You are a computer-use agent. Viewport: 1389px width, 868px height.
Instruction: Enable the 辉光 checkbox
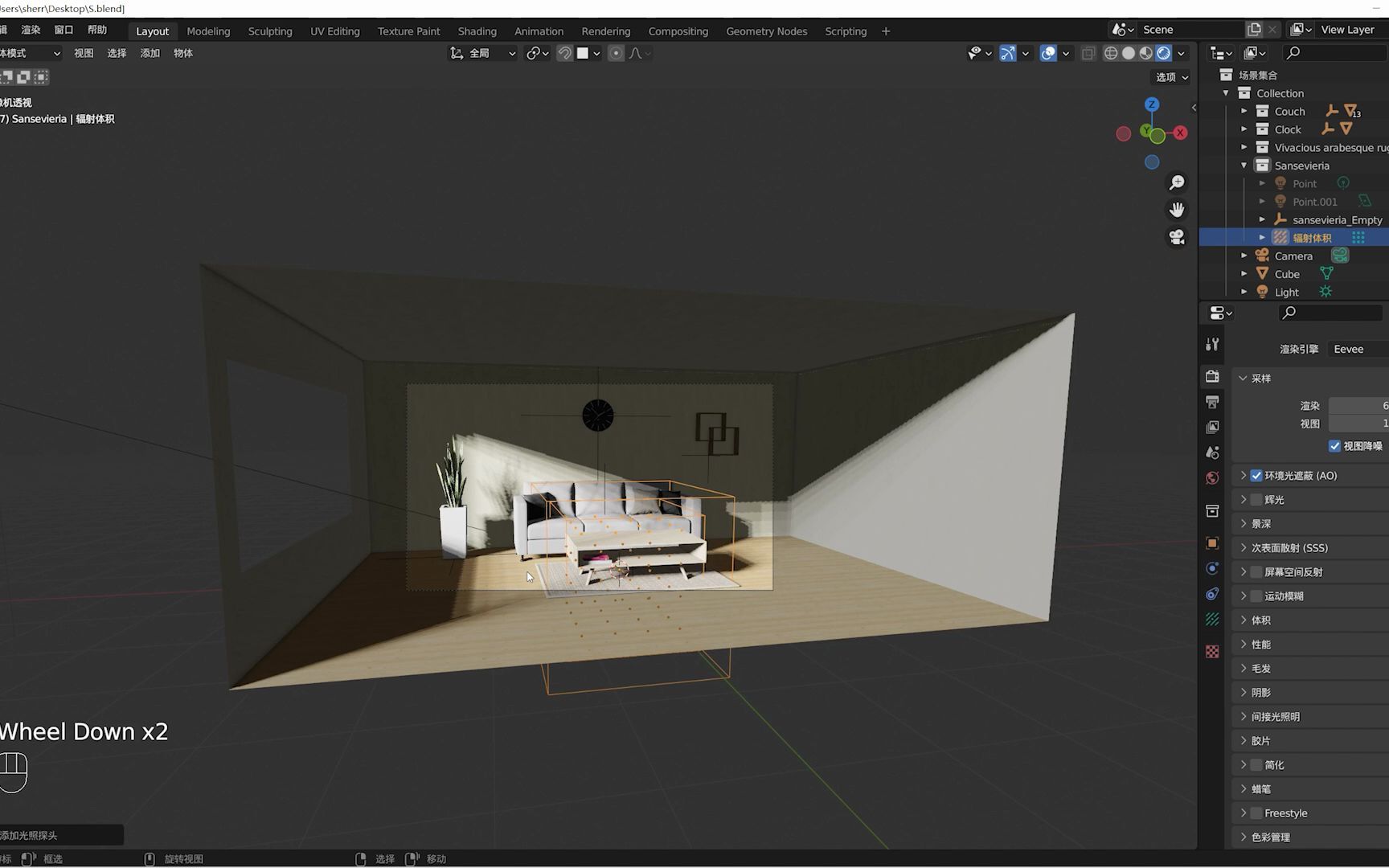pyautogui.click(x=1256, y=500)
